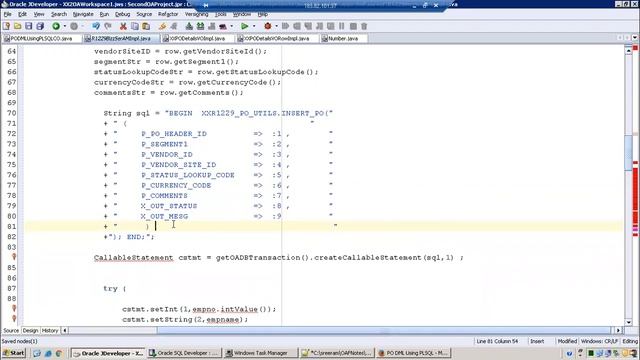Open Windows Task Manager taskbar button
640x360 pixels.
pos(261,353)
